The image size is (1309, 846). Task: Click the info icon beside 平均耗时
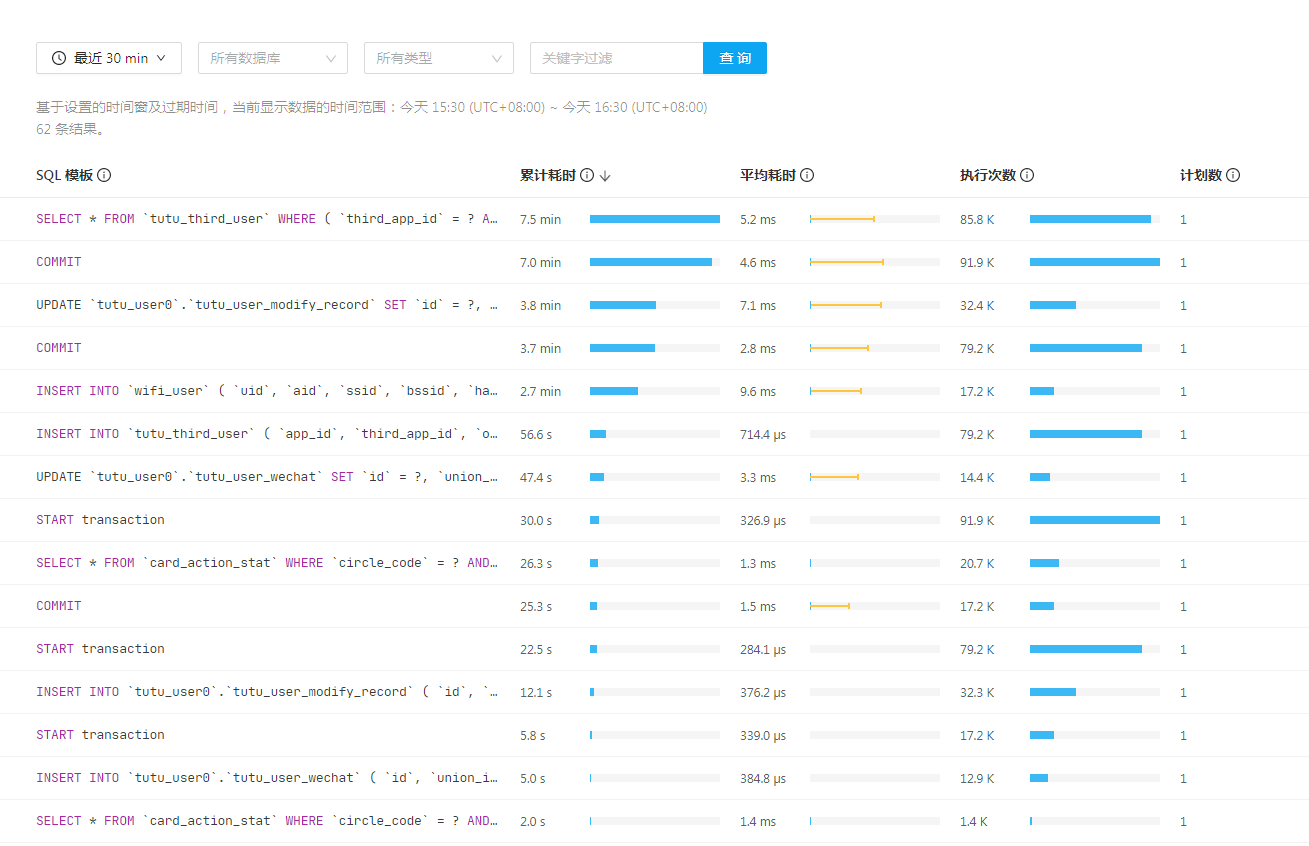click(807, 175)
